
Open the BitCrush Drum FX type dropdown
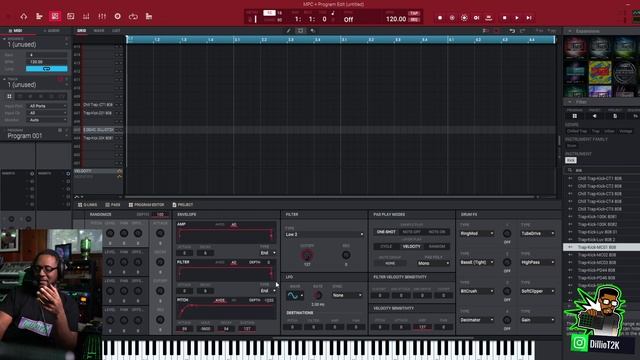tap(477, 291)
